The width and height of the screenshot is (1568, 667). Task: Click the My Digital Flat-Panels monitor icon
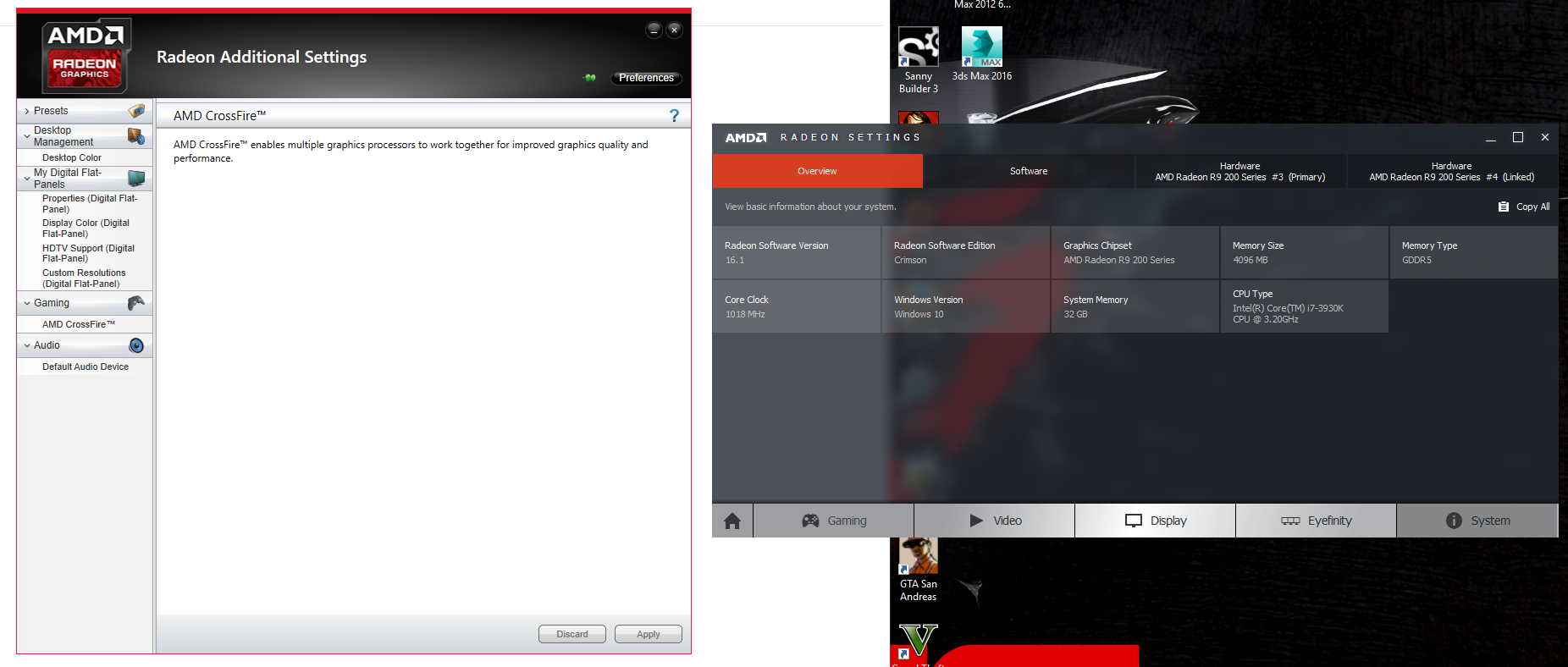coord(136,178)
